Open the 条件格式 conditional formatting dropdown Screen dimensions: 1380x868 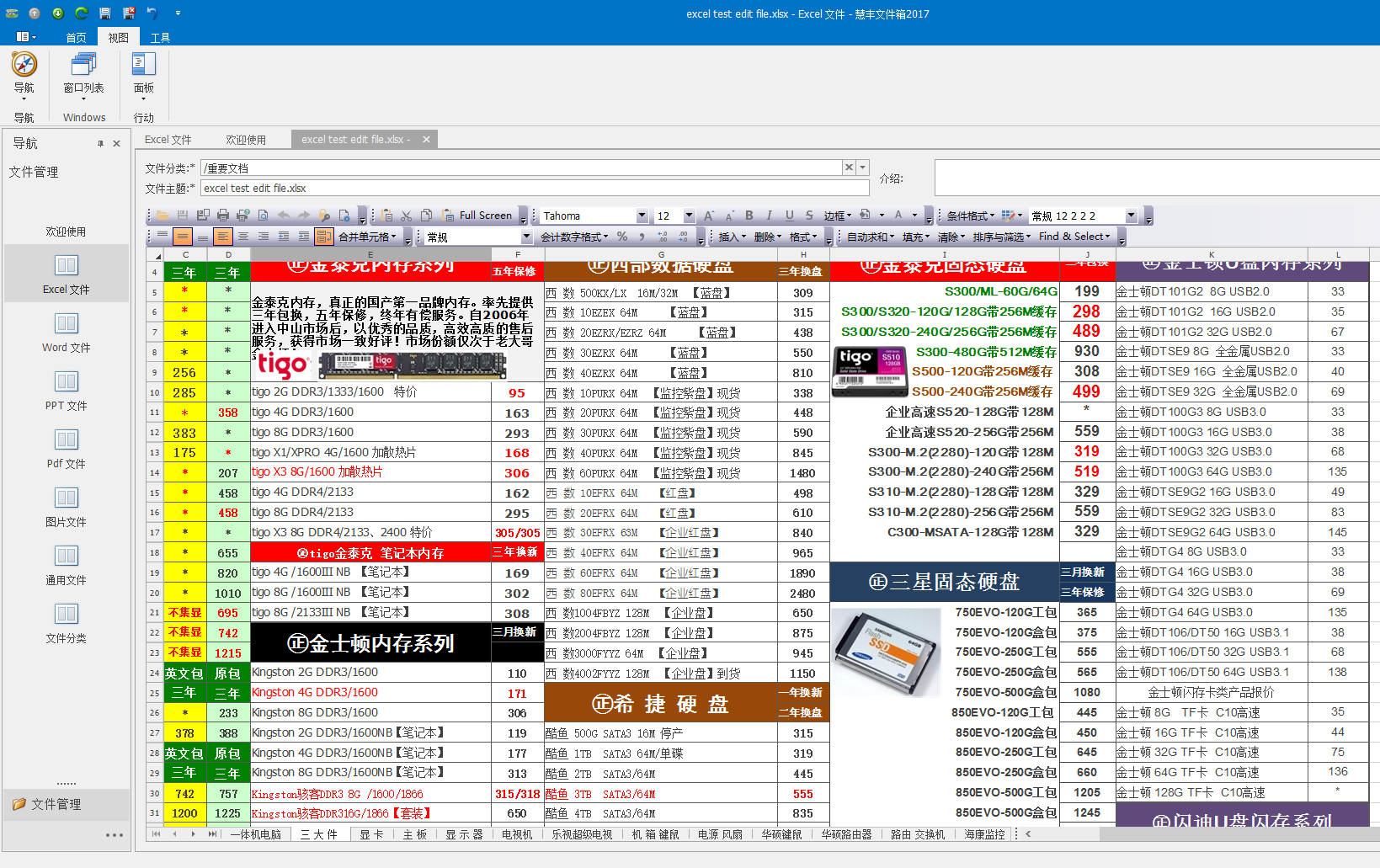click(x=971, y=216)
